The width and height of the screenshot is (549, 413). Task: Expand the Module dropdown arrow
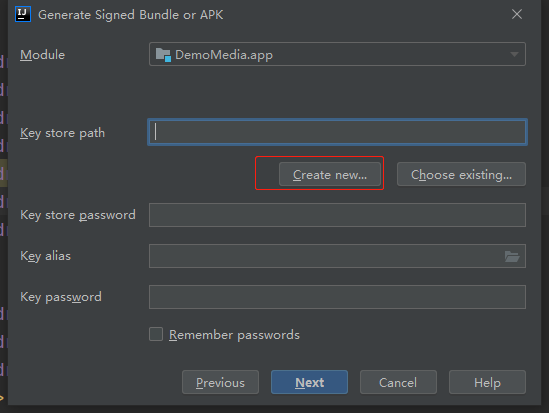(x=514, y=54)
